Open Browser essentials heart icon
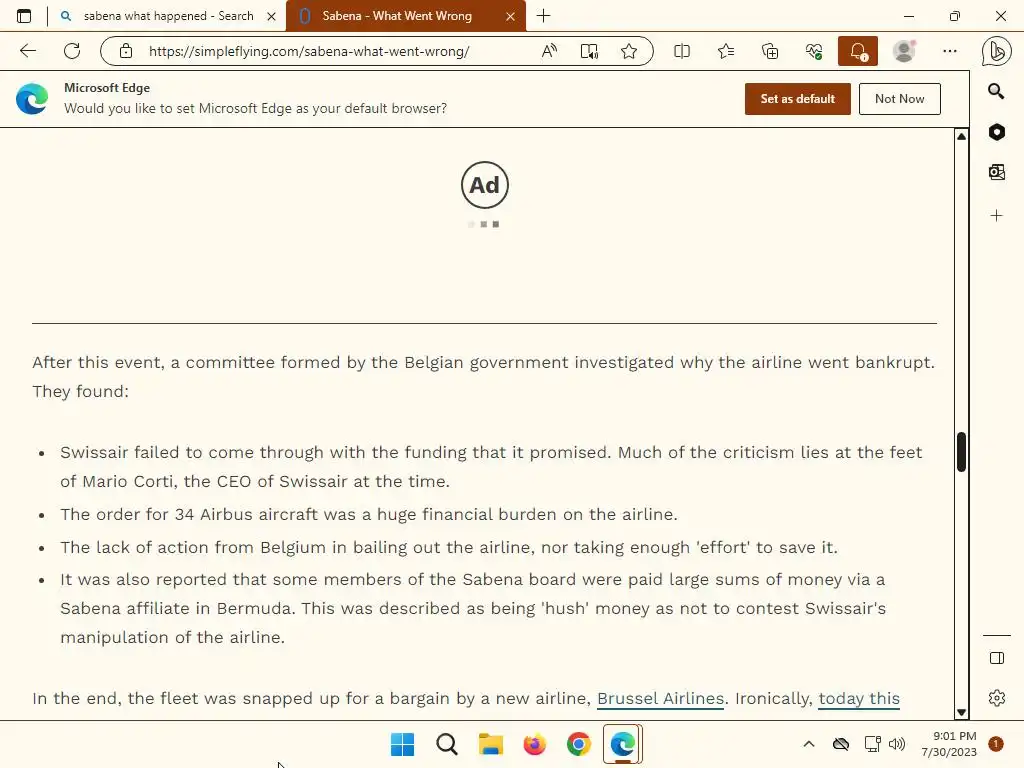 814,51
